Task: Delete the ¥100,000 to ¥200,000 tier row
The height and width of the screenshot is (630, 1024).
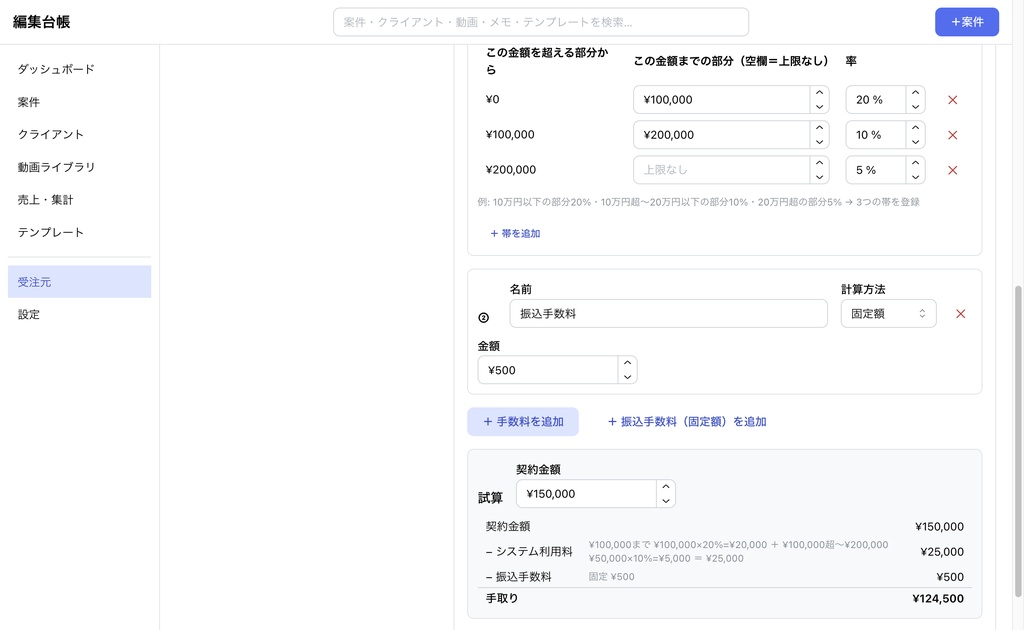Action: 952,135
